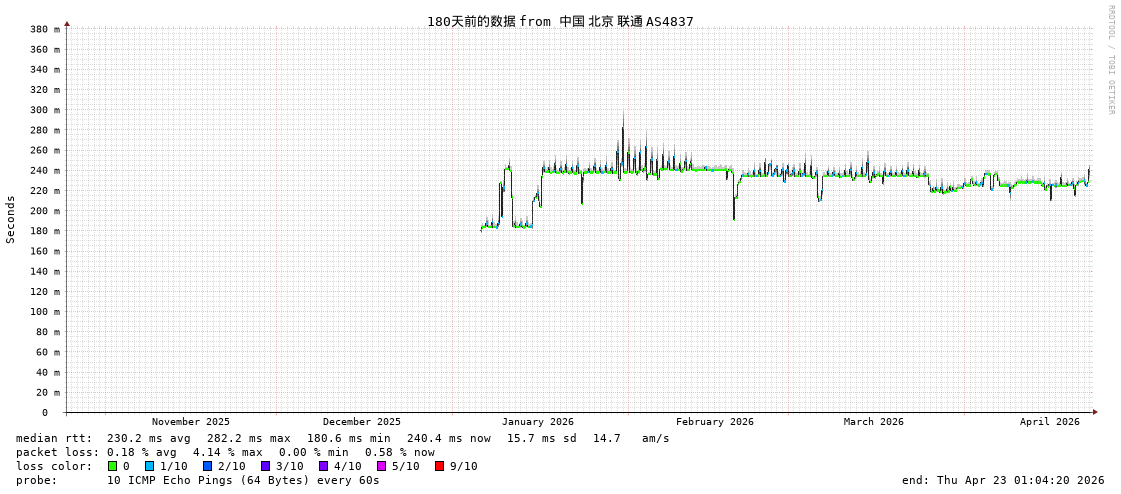1121x494 pixels.
Task: Click the magenta 5/10 loss swatch
Action: click(381, 466)
